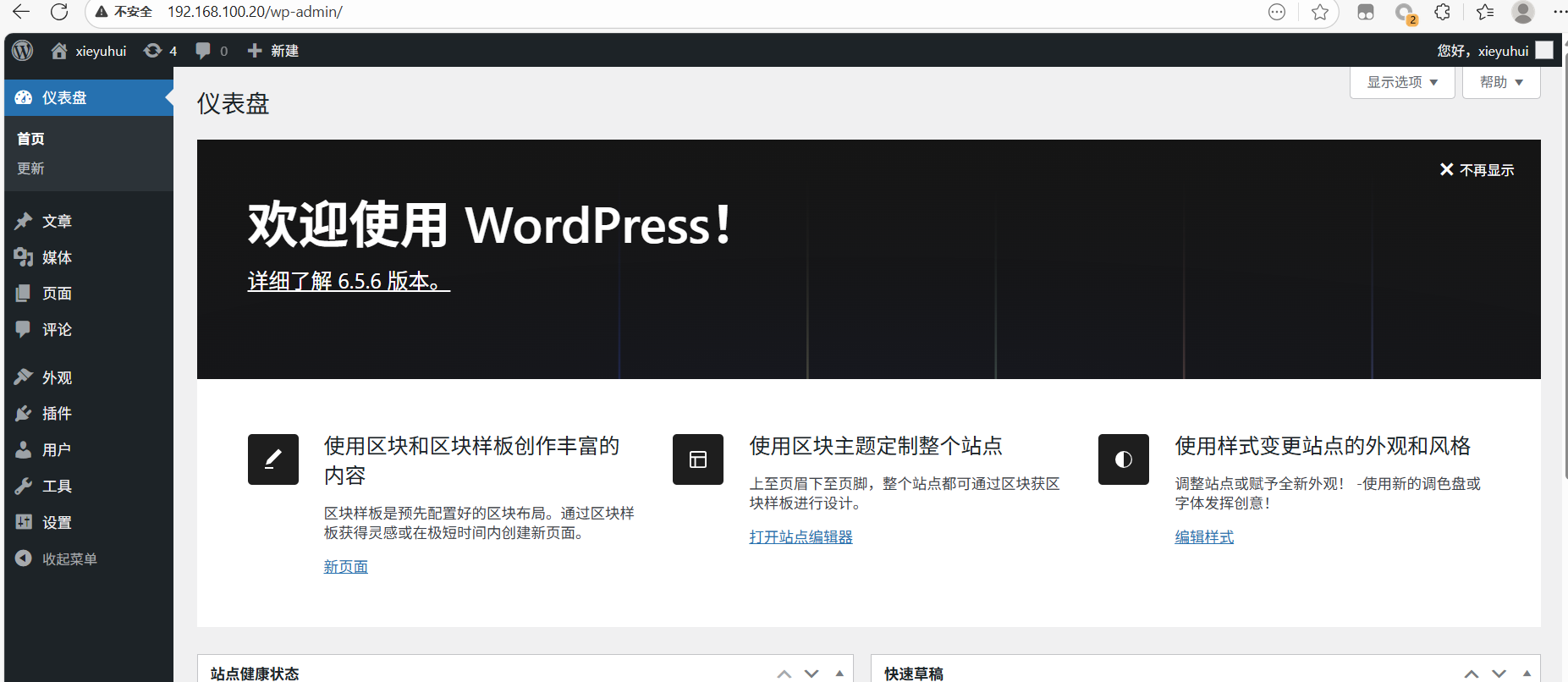The width and height of the screenshot is (1568, 682).
Task: Click the browser back arrow
Action: tap(21, 12)
